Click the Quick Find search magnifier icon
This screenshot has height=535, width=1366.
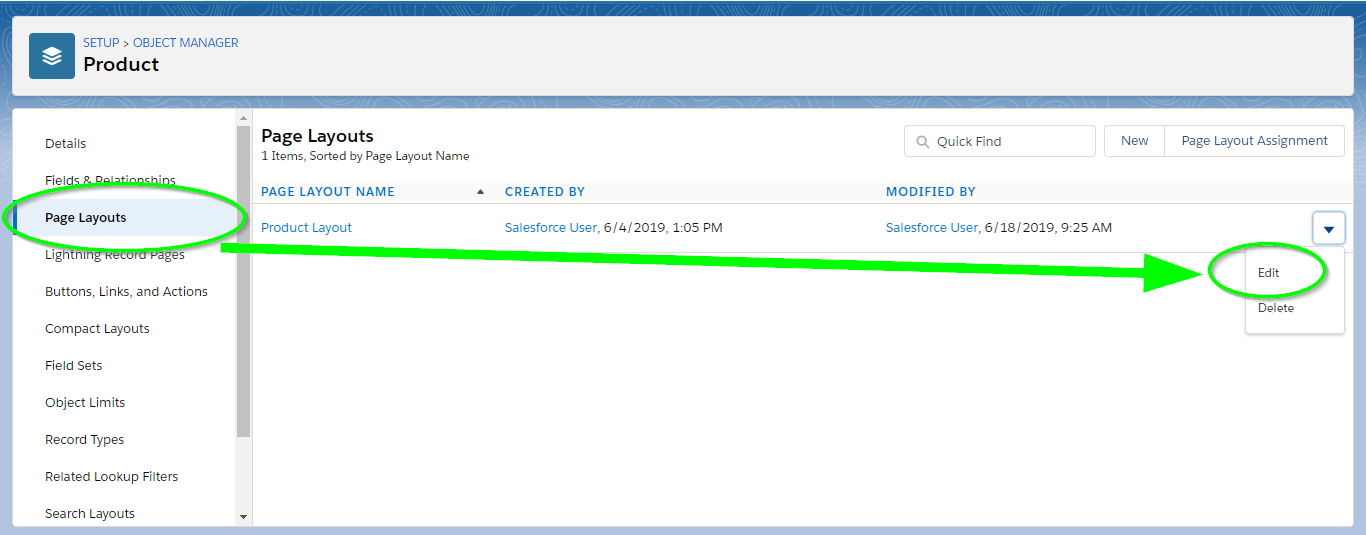pos(921,142)
